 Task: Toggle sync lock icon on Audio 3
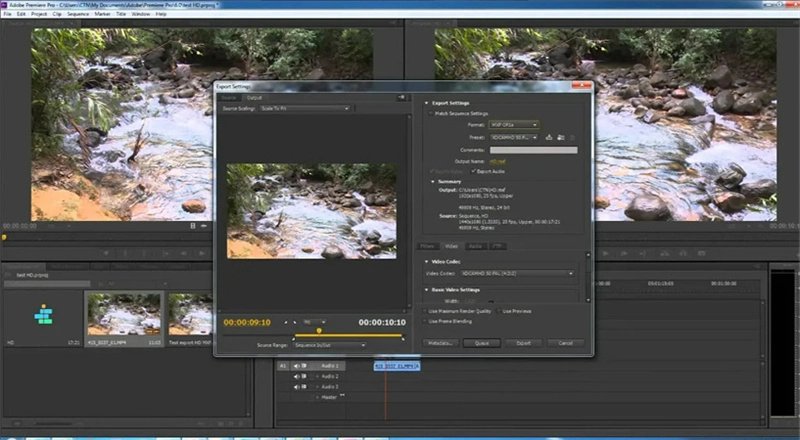tap(304, 386)
